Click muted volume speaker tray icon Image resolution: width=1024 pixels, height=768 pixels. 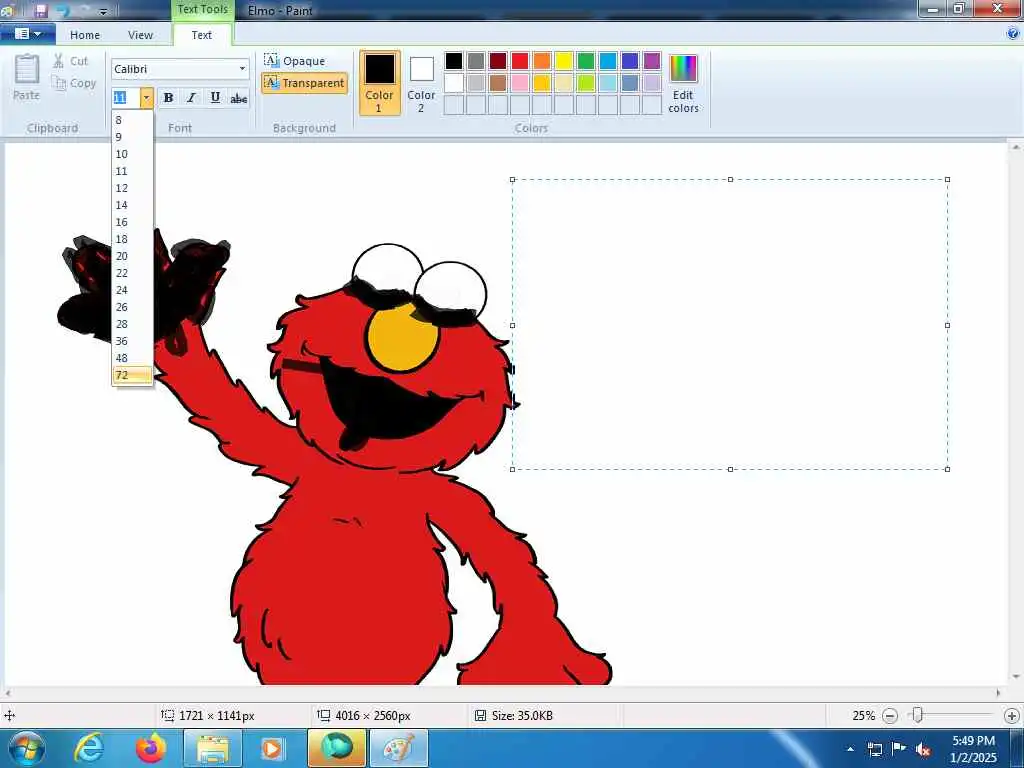coord(923,750)
